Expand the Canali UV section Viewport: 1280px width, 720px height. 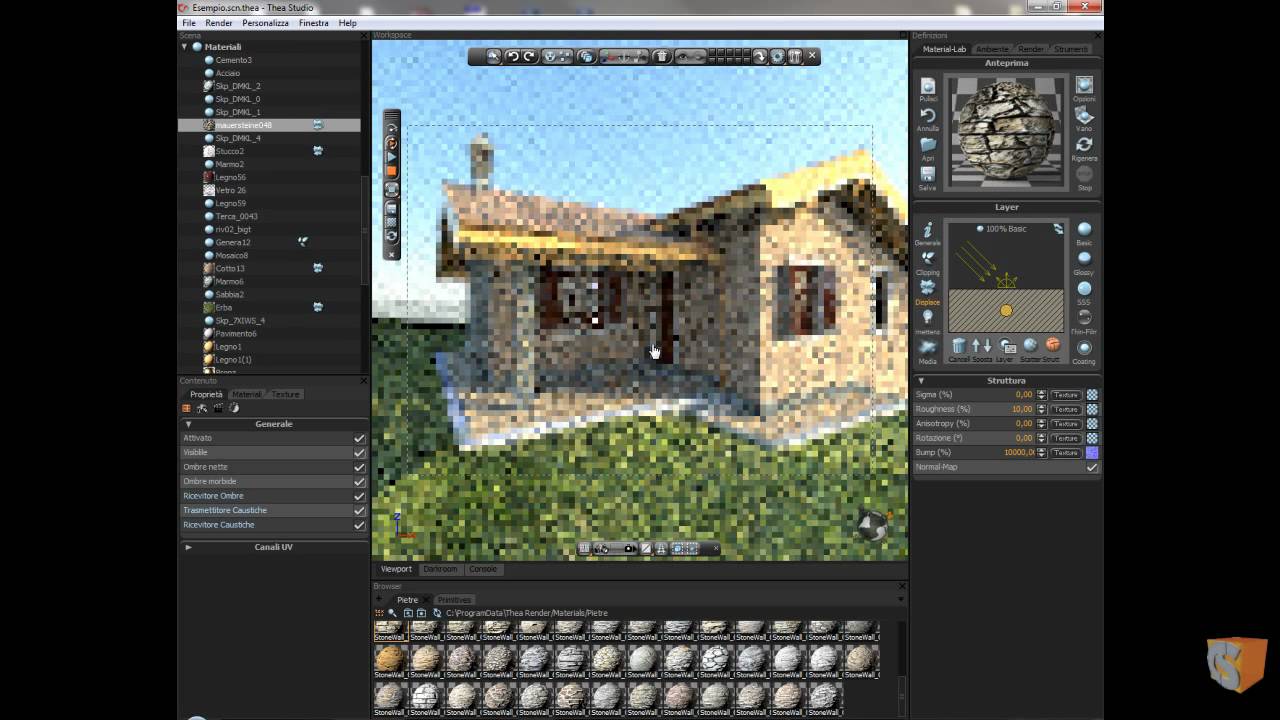coord(188,547)
